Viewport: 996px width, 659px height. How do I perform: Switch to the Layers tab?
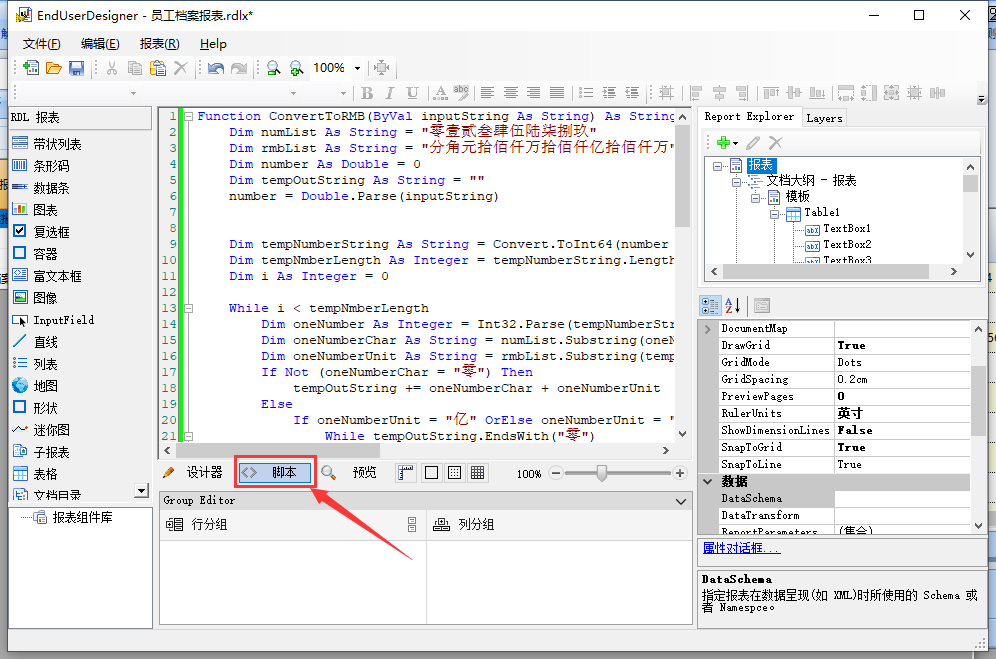point(824,118)
